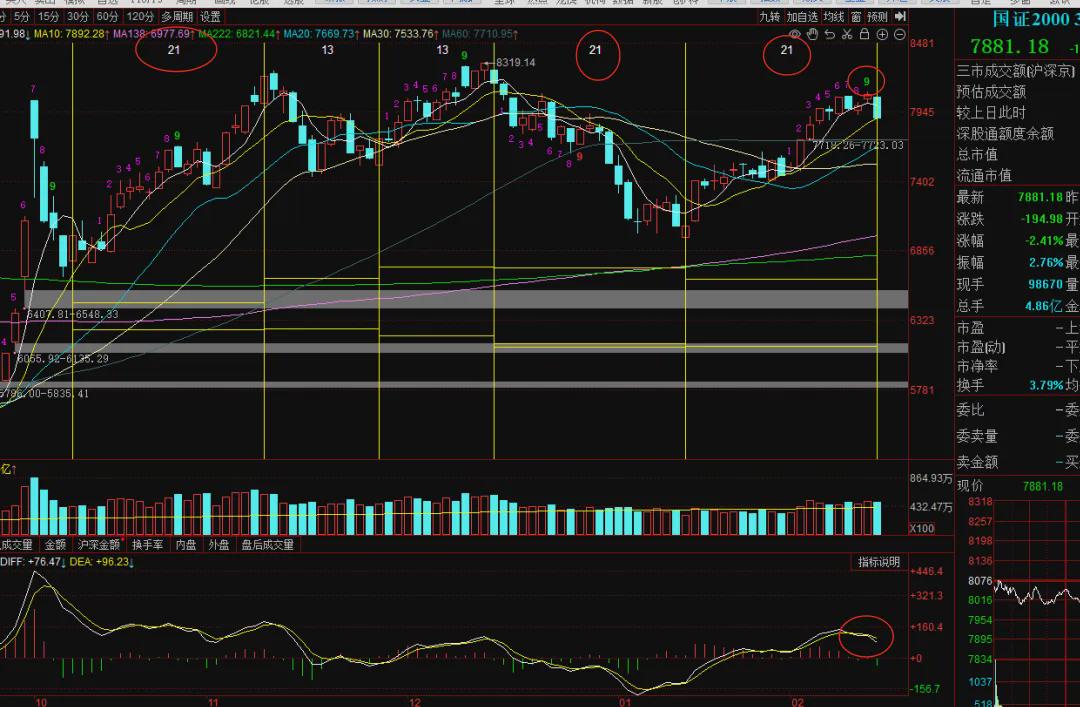The height and width of the screenshot is (707, 1080).
Task: Click the MA30: 7533.76 label
Action: click(x=401, y=34)
